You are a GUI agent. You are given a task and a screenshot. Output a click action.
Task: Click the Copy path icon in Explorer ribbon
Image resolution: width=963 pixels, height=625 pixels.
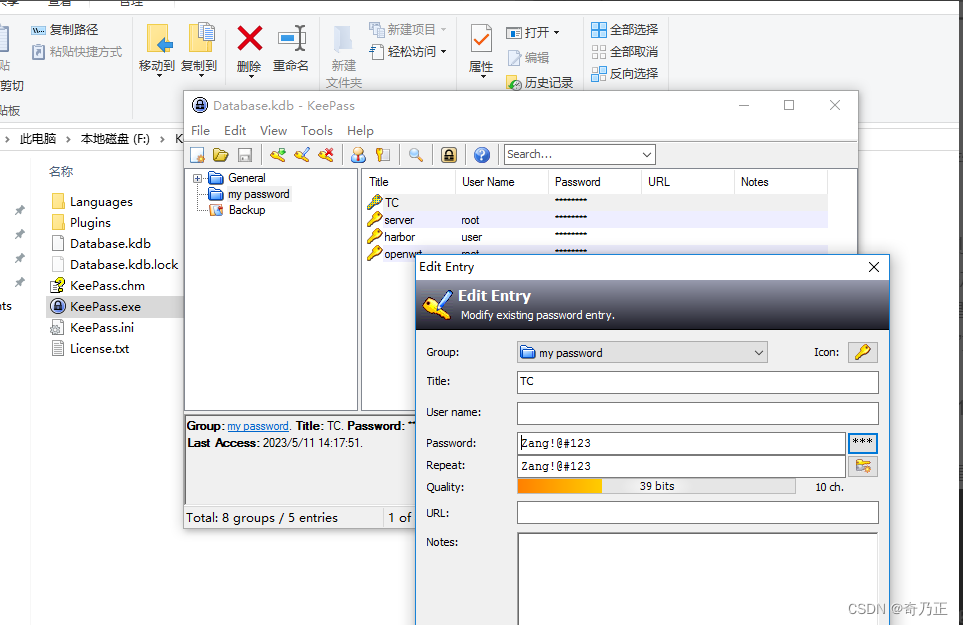coord(38,30)
